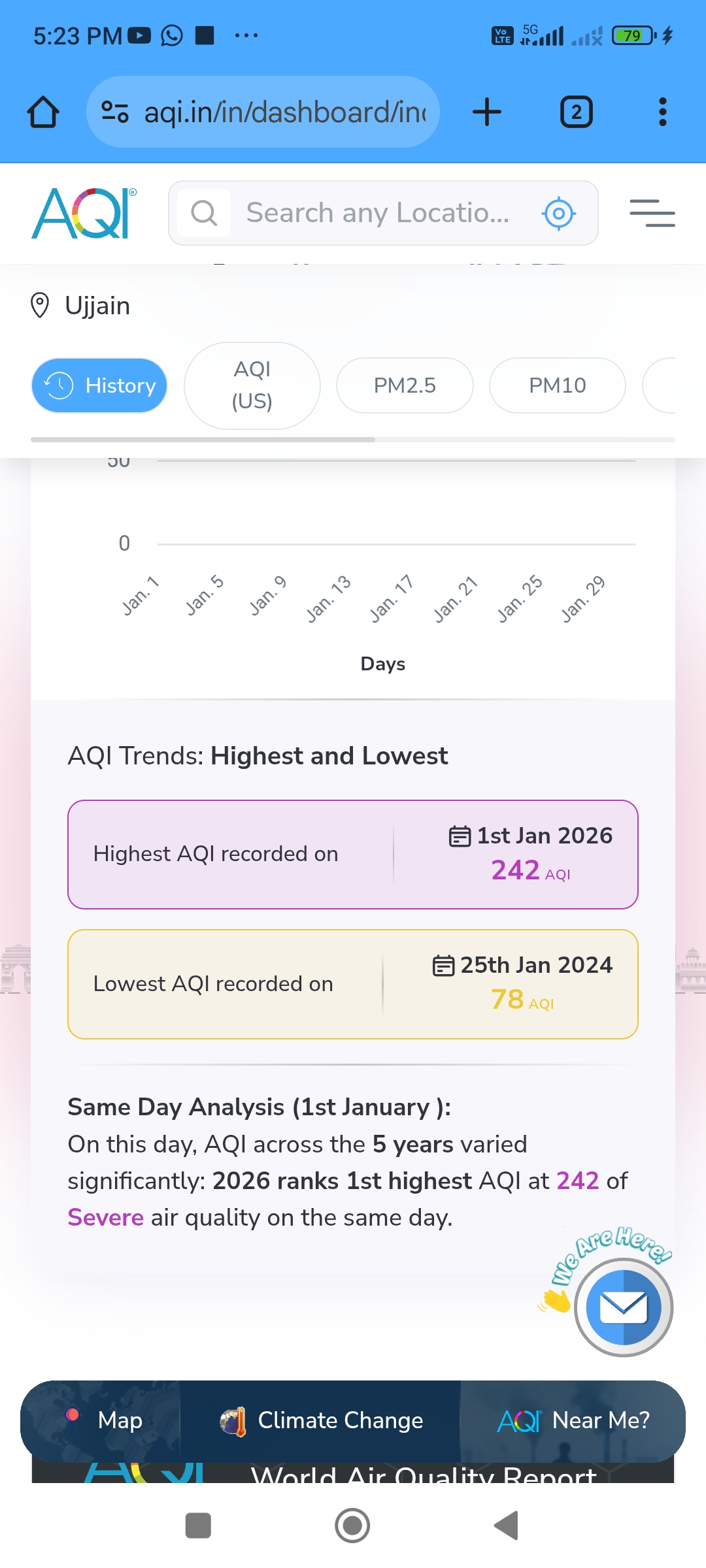Open the Map view
This screenshot has height=1568, width=706.
click(105, 1420)
